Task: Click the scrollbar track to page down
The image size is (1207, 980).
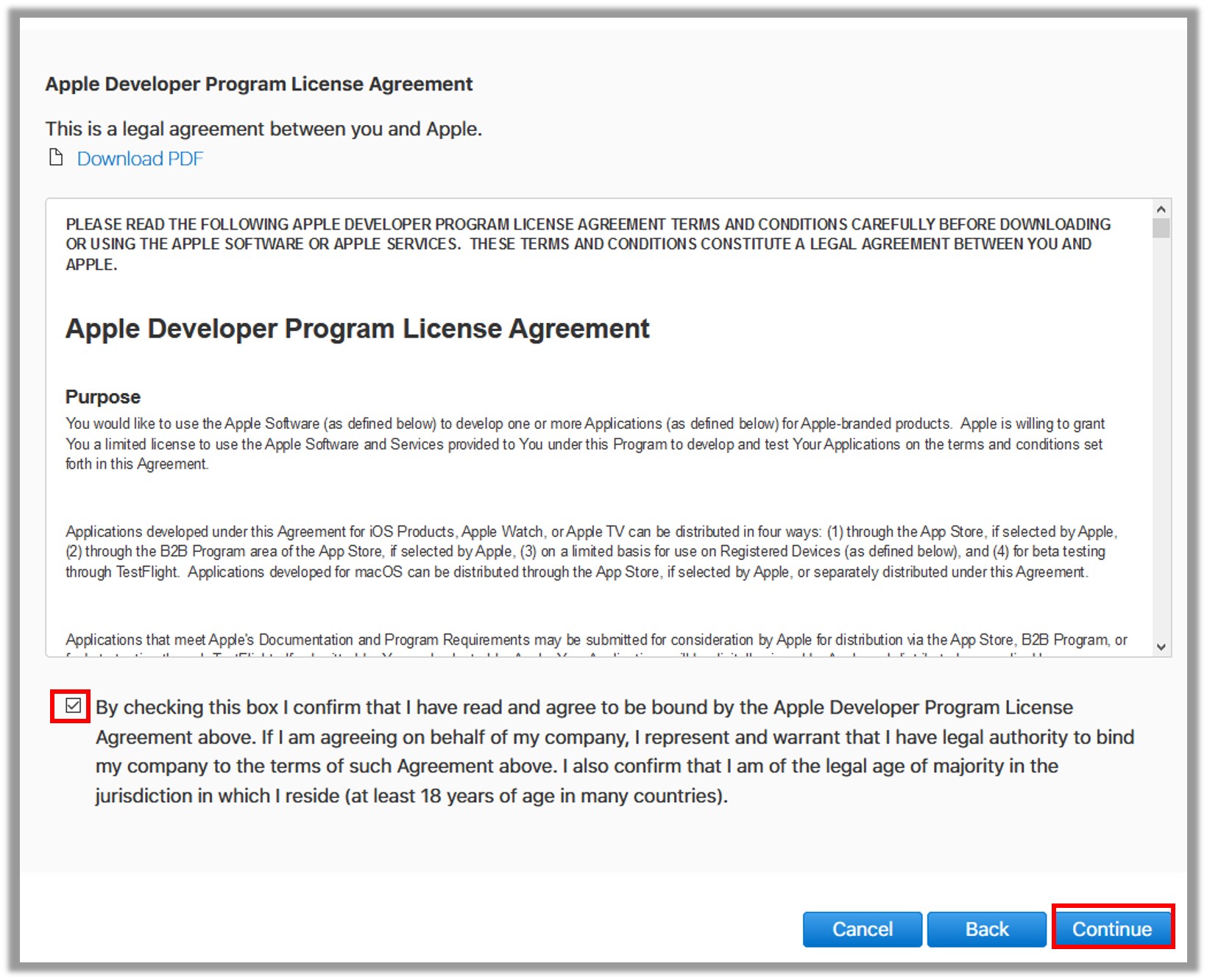Action: coord(1160,441)
